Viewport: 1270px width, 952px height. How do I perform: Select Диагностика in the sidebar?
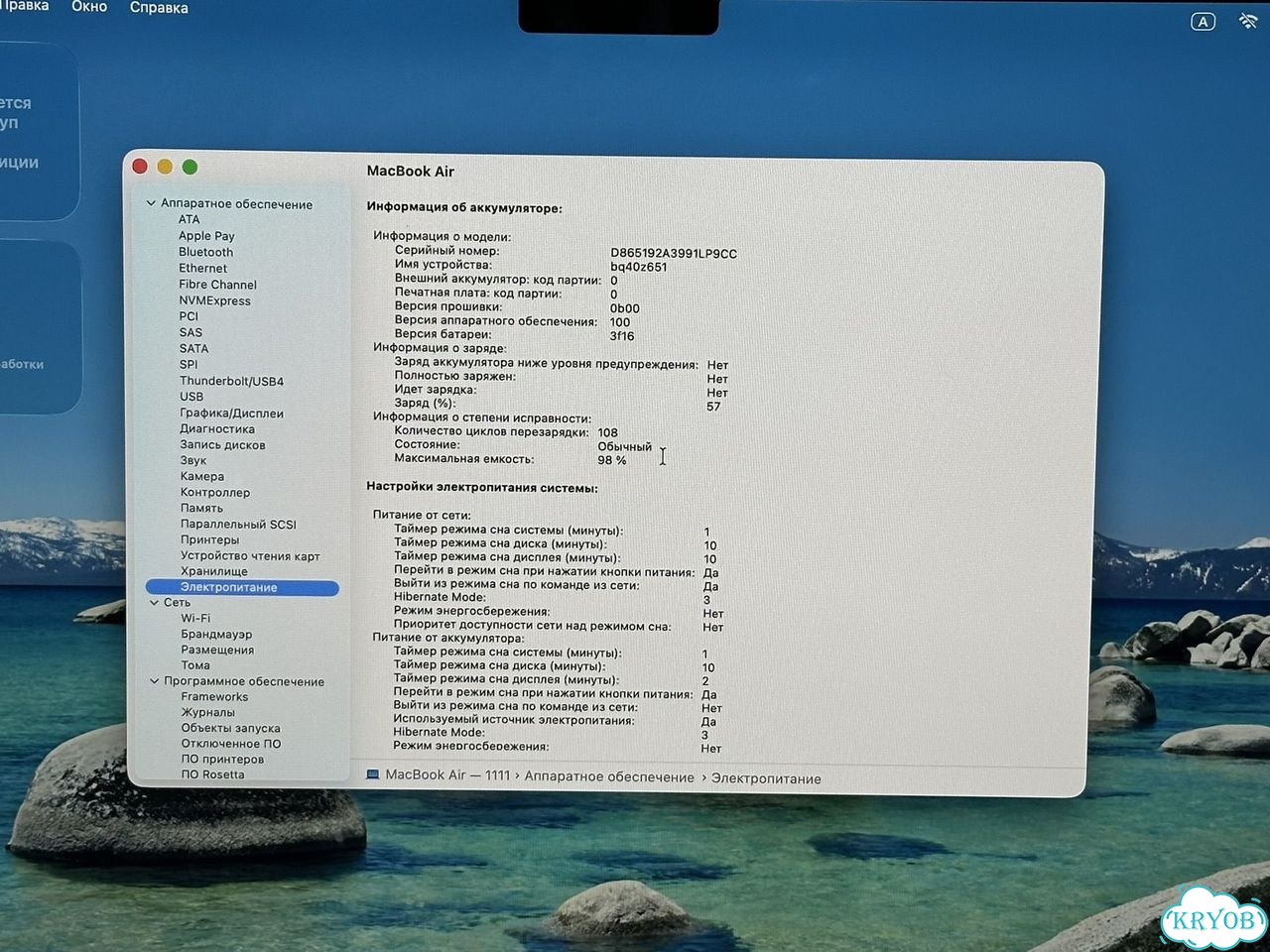point(217,429)
